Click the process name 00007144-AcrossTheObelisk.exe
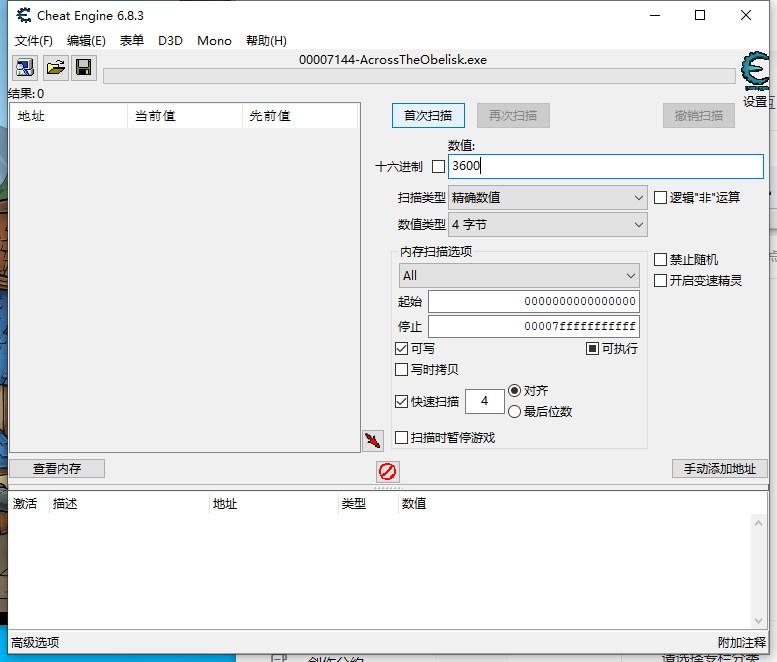Screen dimensions: 777x662 tap(392, 60)
